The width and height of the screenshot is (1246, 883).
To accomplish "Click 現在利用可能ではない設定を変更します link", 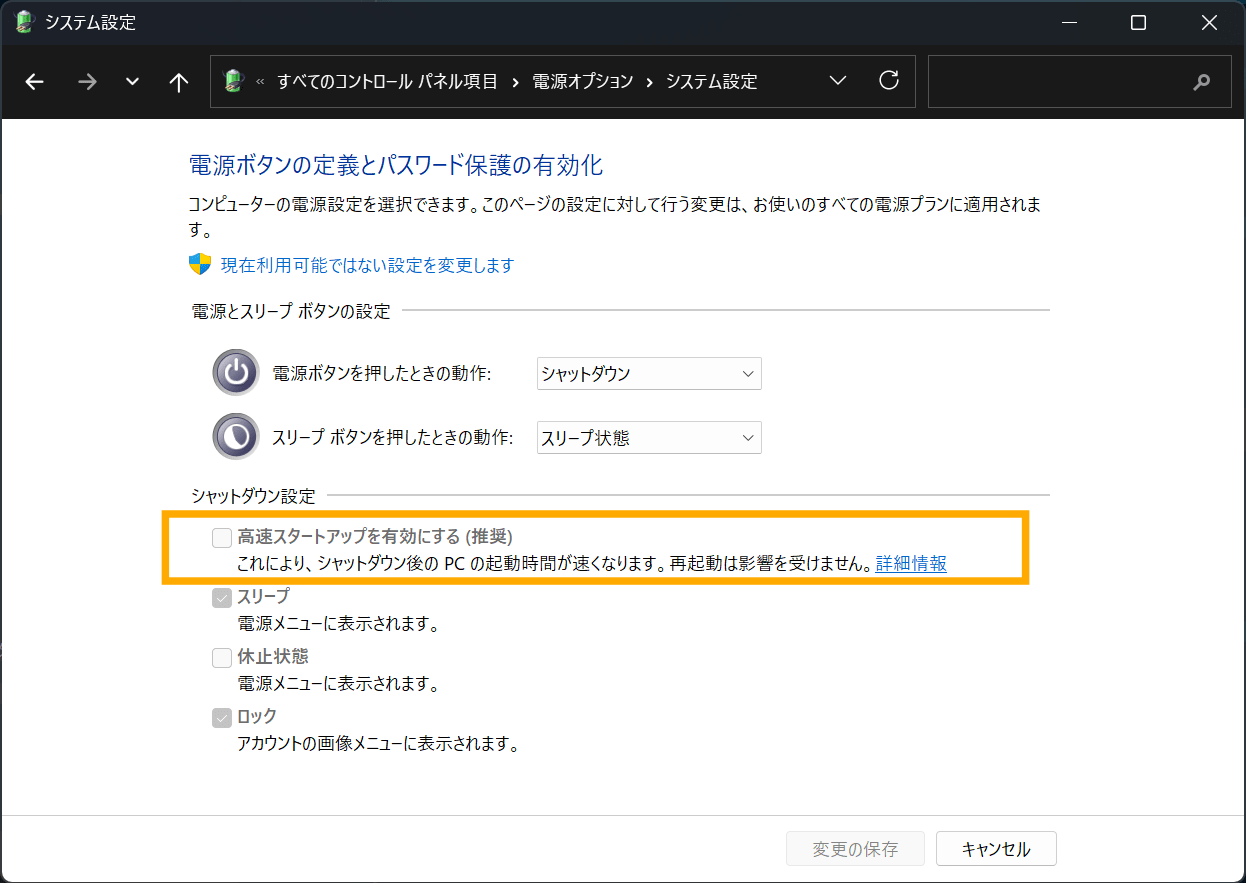I will [365, 264].
